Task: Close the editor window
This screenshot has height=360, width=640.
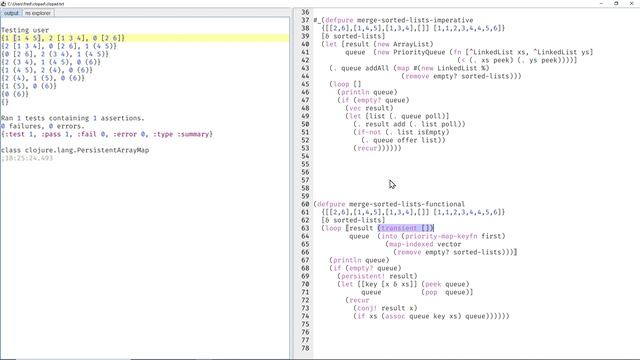Action: [631, 3]
